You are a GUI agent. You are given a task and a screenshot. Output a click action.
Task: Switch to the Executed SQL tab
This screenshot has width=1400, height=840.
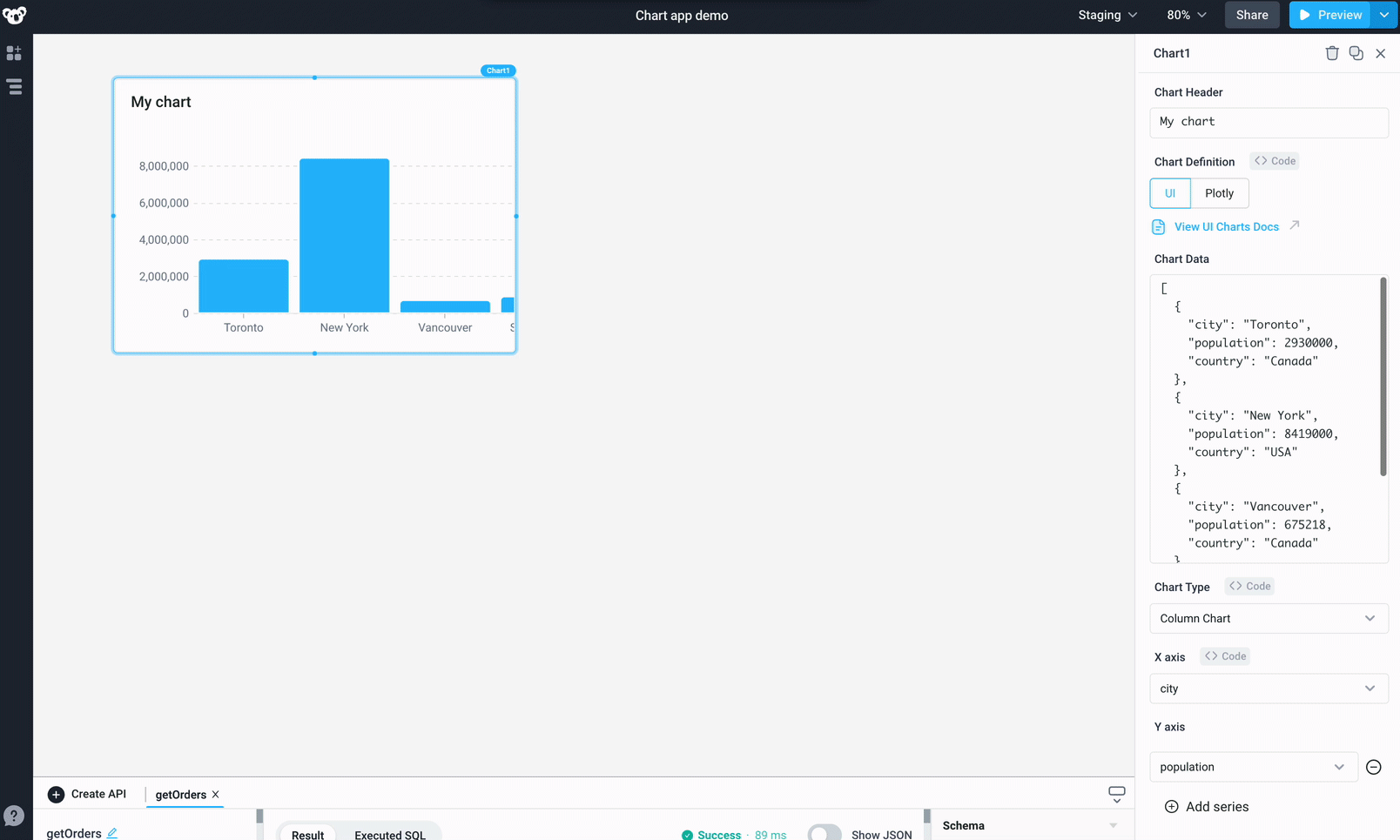click(x=391, y=833)
